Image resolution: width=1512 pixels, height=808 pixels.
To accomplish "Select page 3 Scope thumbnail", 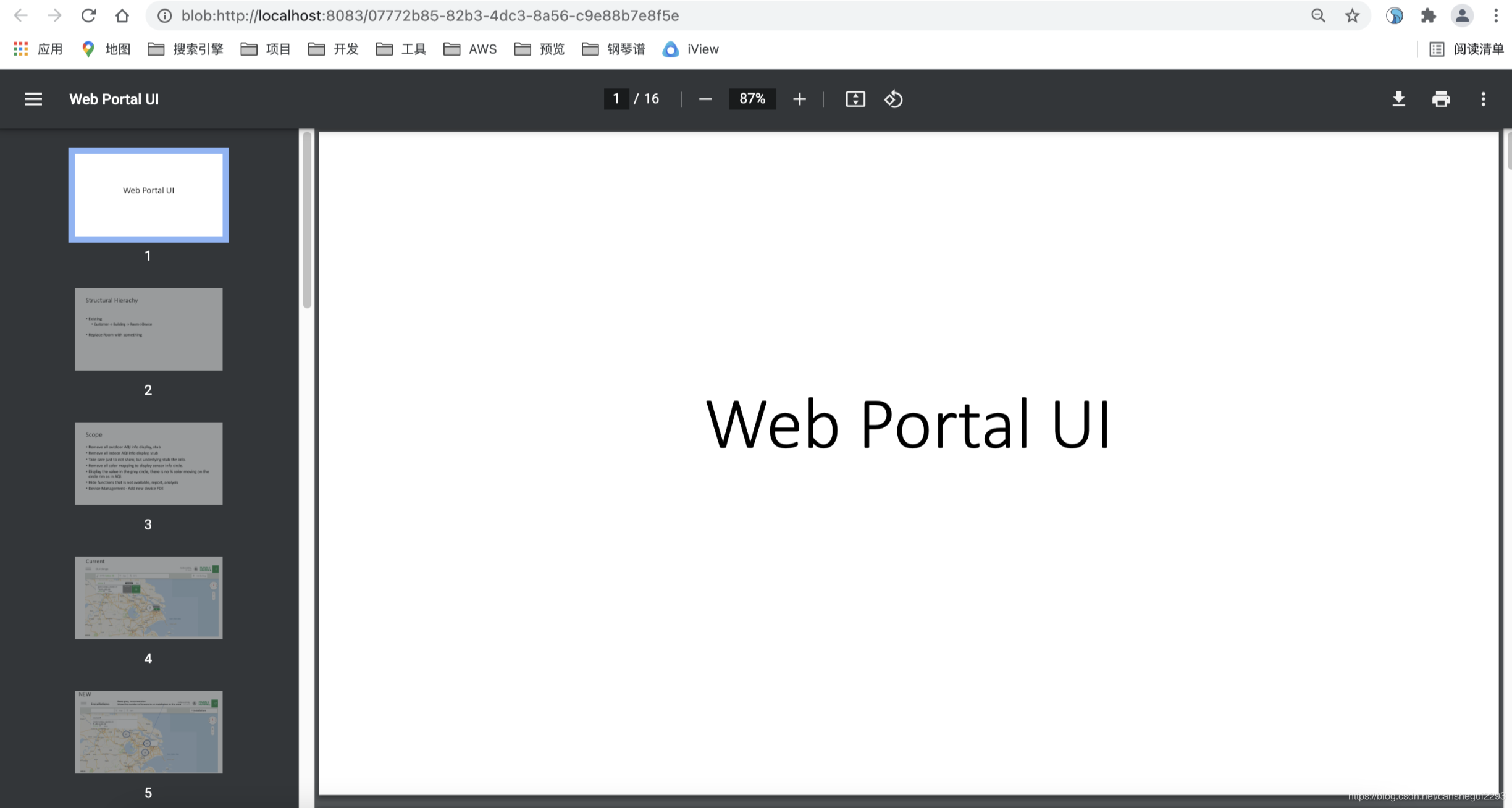I will (148, 463).
